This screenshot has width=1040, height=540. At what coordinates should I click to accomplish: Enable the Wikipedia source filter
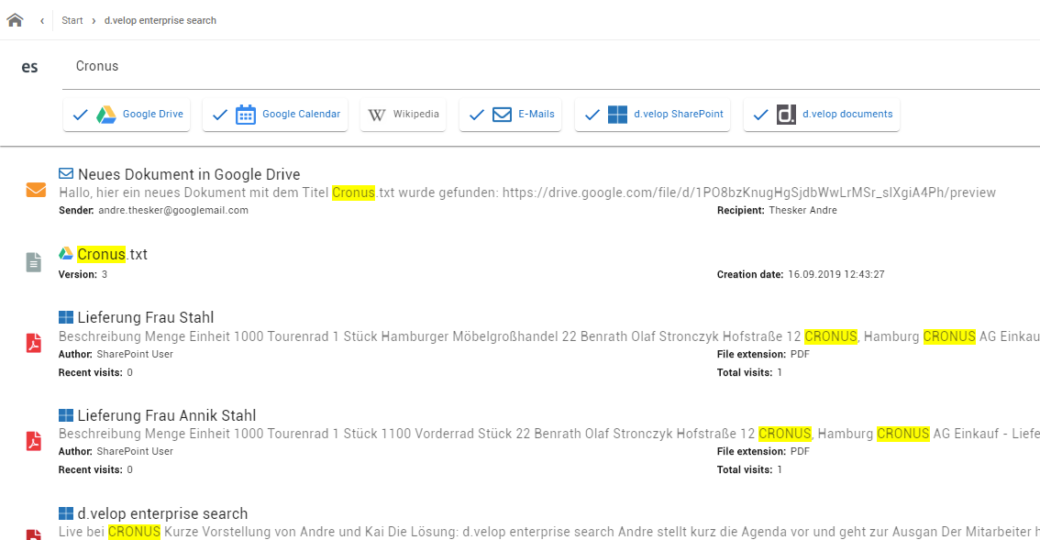[x=403, y=114]
